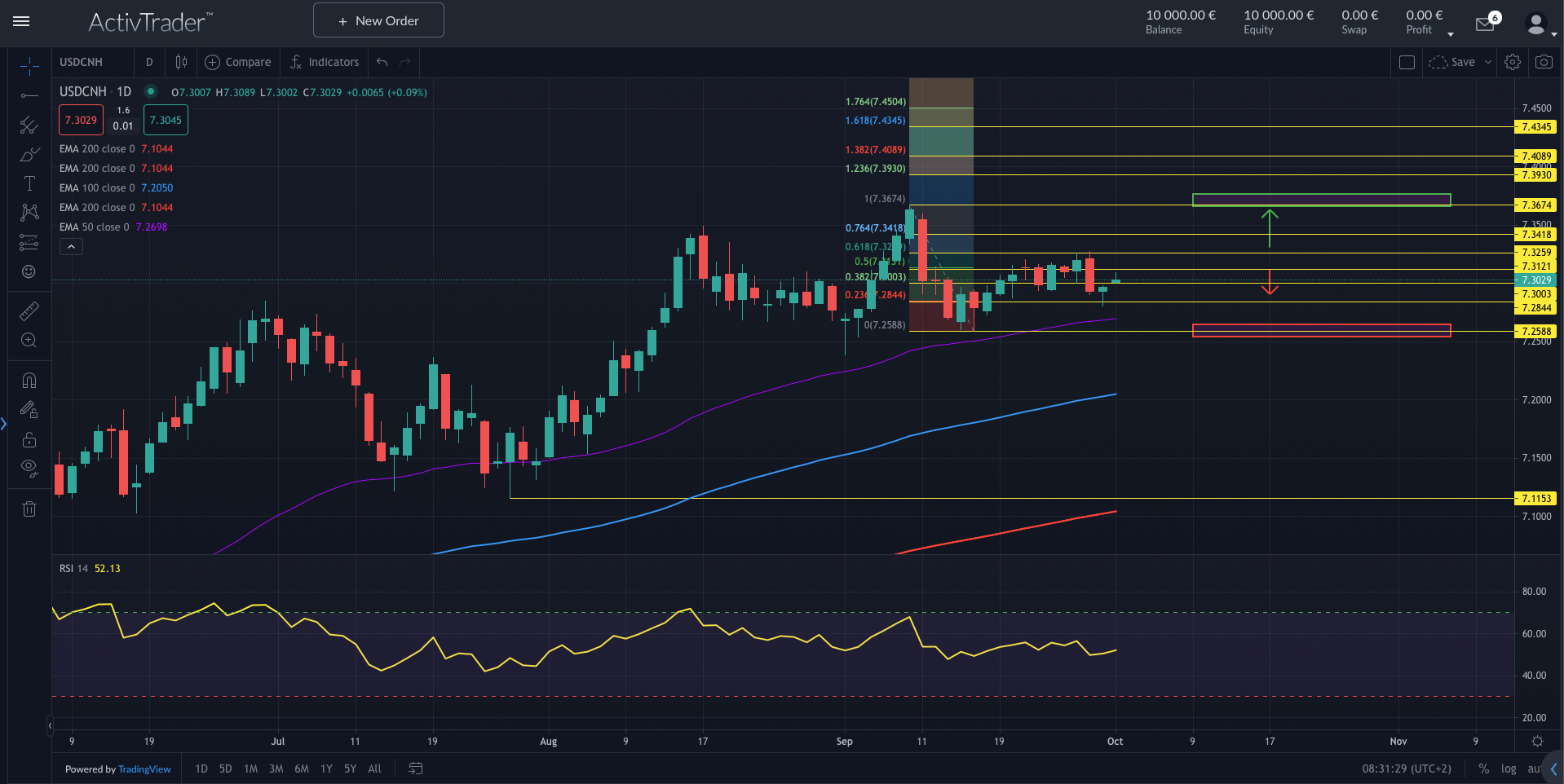
Task: Hide all drawings with the eye icon
Action: (x=29, y=469)
